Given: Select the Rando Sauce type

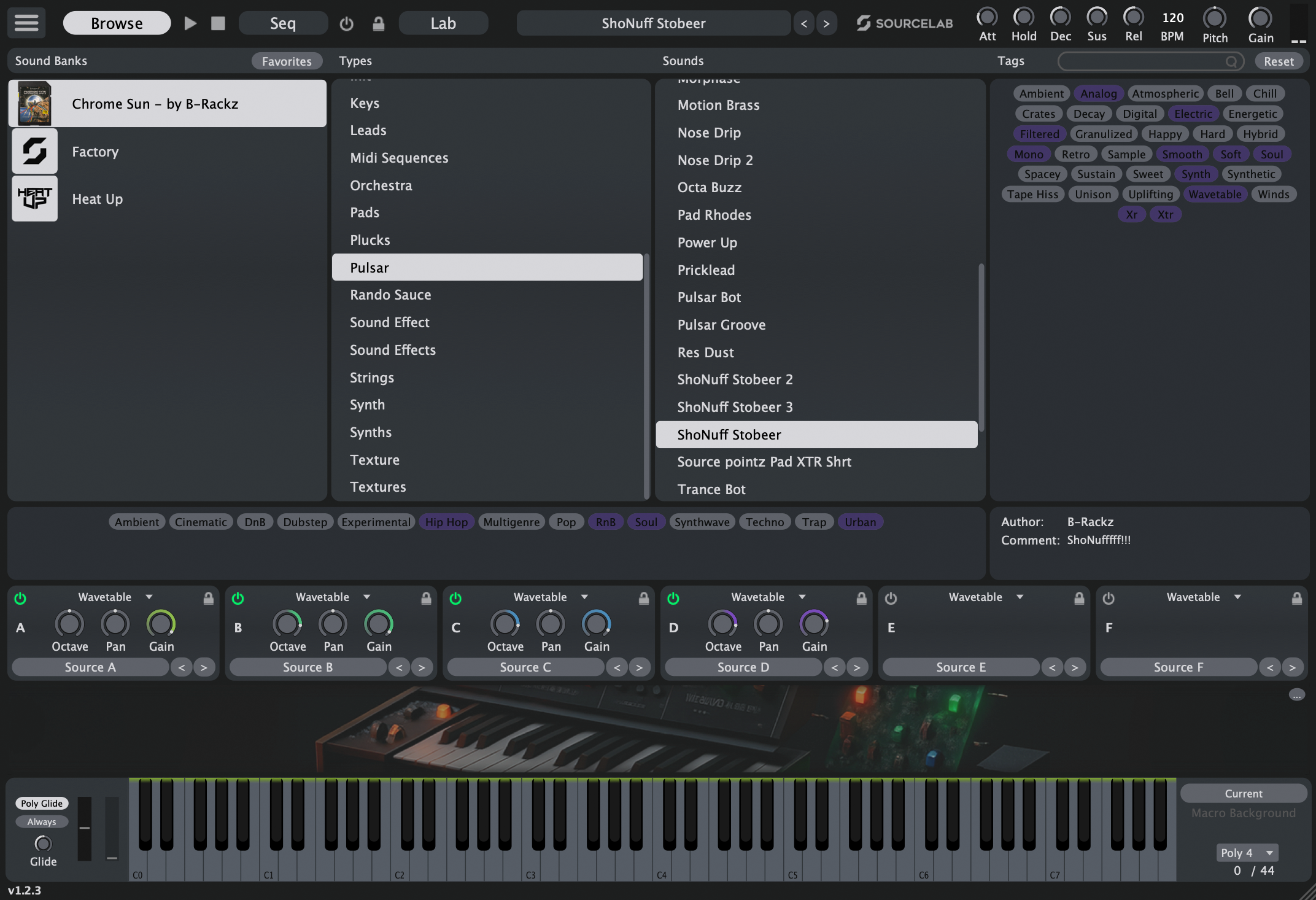Looking at the screenshot, I should pos(487,295).
